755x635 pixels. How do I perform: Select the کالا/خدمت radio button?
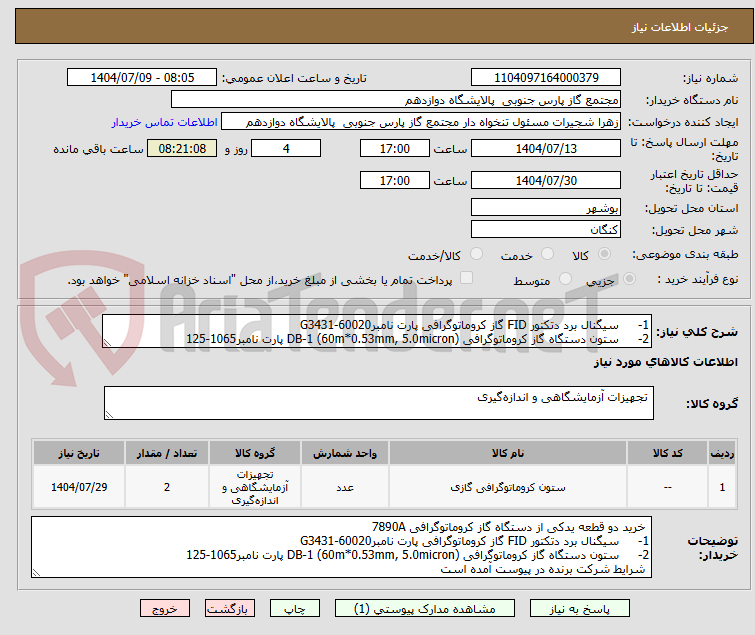click(476, 254)
